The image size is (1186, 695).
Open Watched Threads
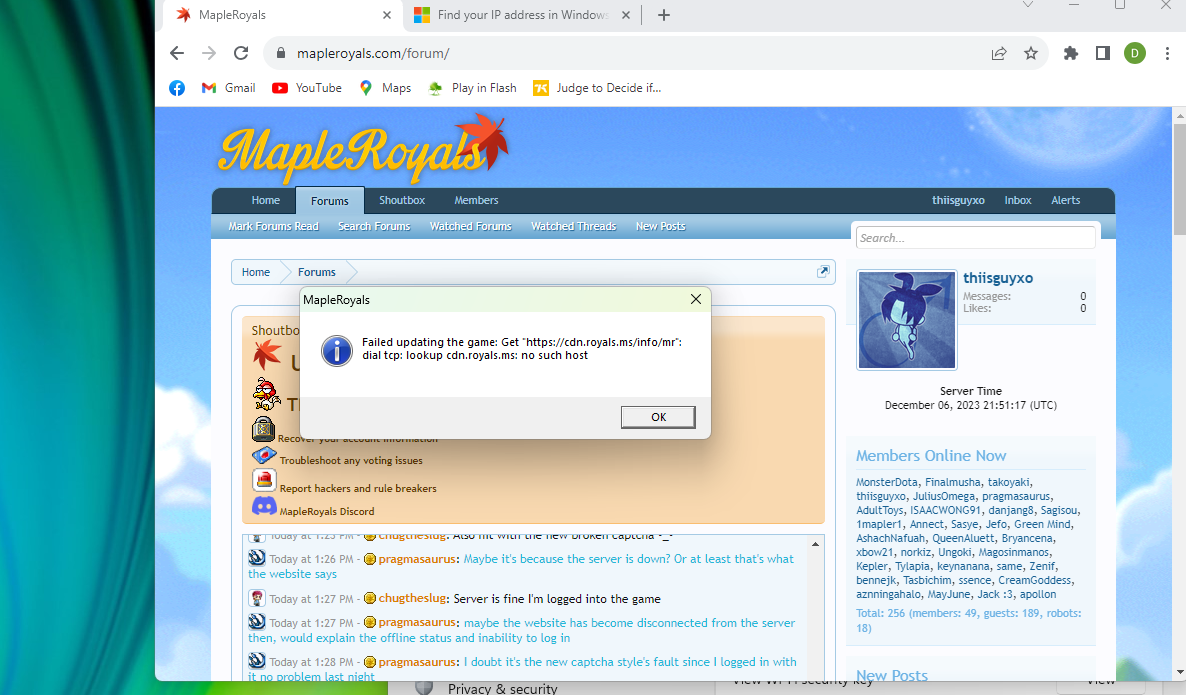click(x=573, y=226)
